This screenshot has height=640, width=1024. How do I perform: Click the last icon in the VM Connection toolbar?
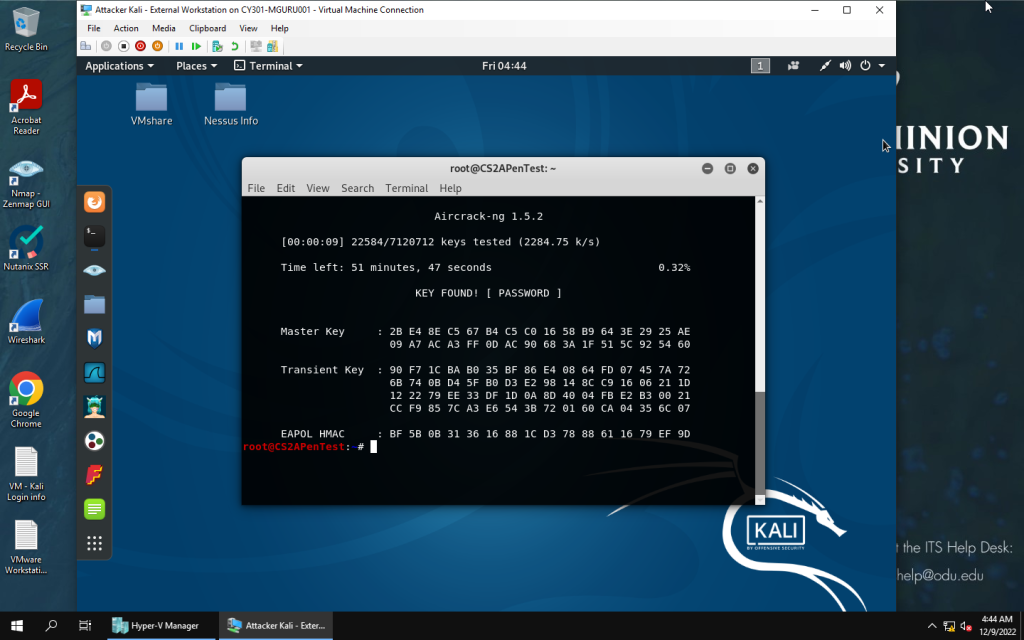point(272,46)
